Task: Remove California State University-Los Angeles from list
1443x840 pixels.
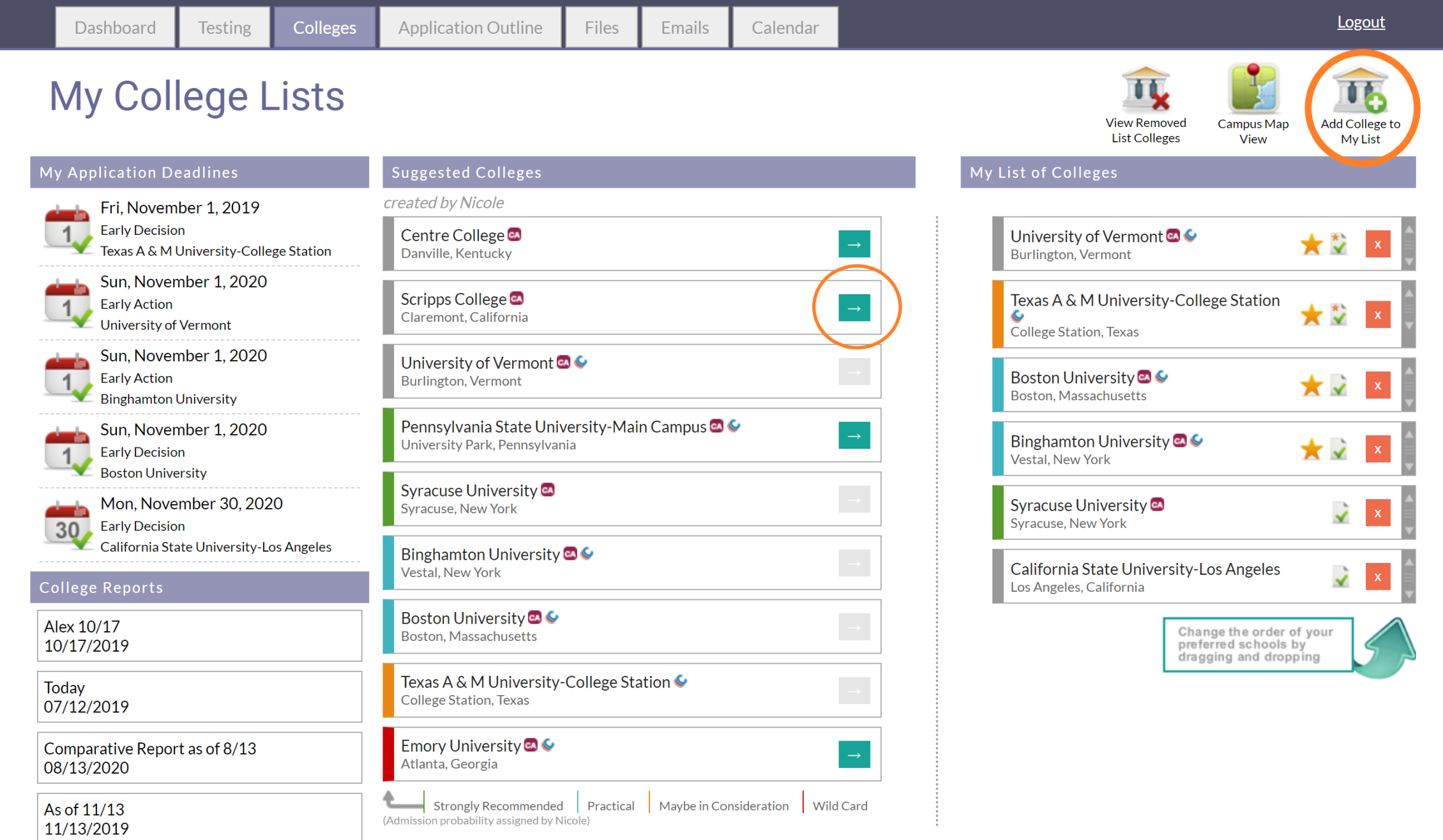Action: click(x=1377, y=577)
